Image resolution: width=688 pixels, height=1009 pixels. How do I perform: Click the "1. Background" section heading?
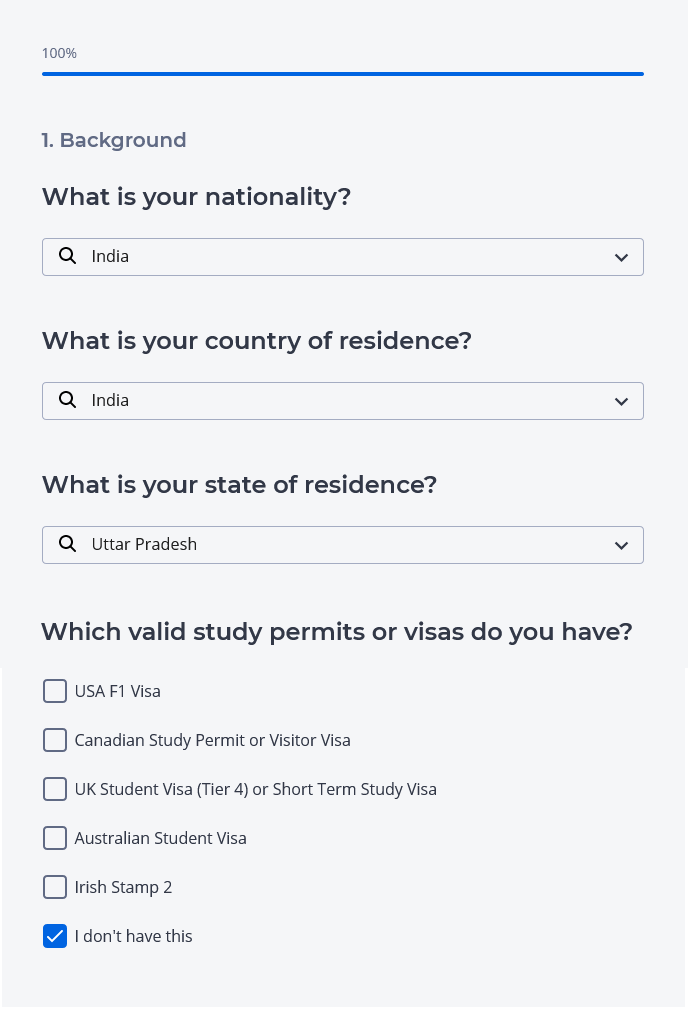tap(114, 140)
